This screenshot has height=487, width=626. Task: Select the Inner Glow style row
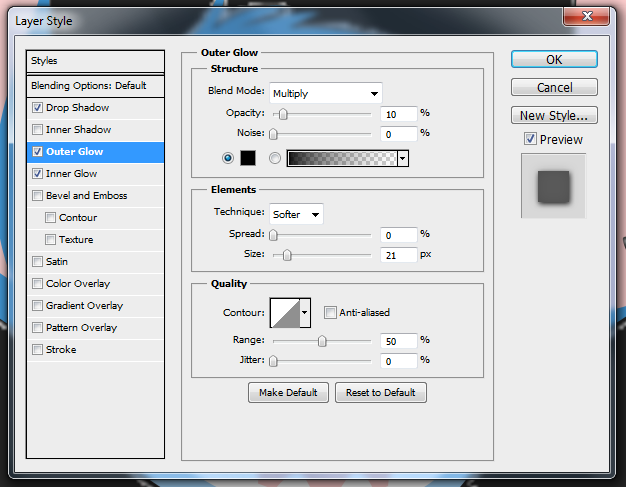tap(95, 174)
